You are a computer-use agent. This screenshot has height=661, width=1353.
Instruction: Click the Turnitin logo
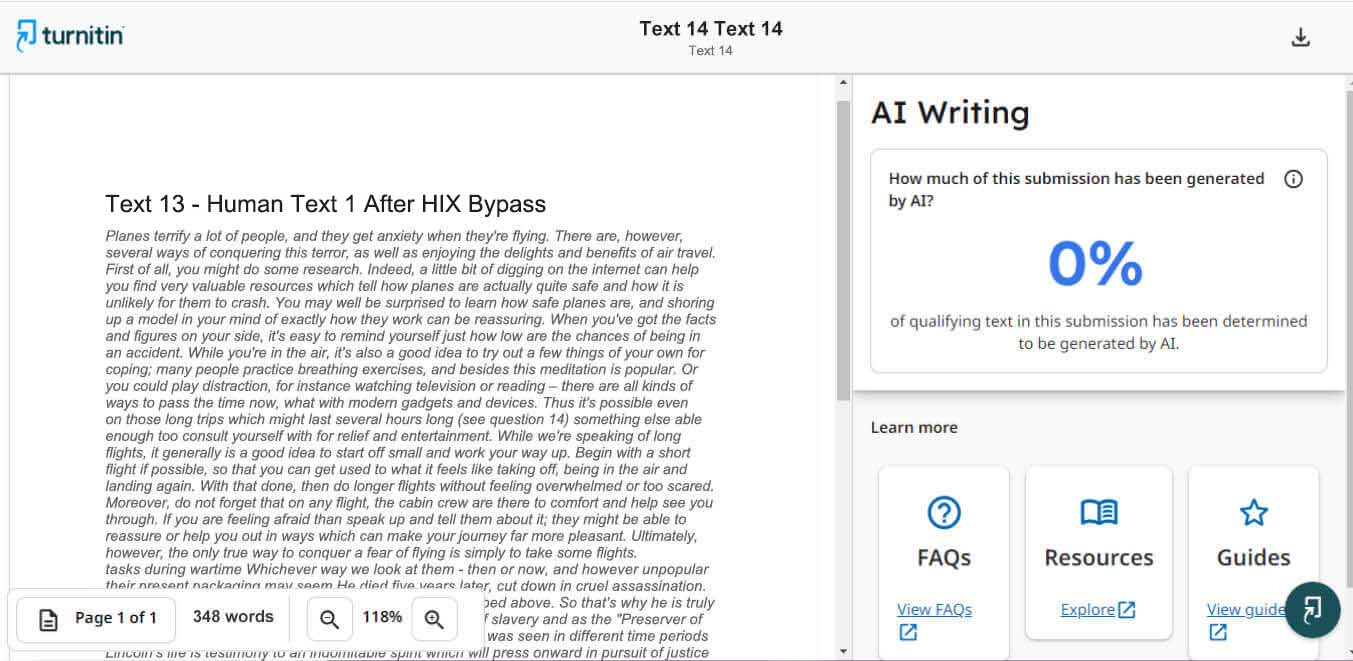pyautogui.click(x=70, y=36)
